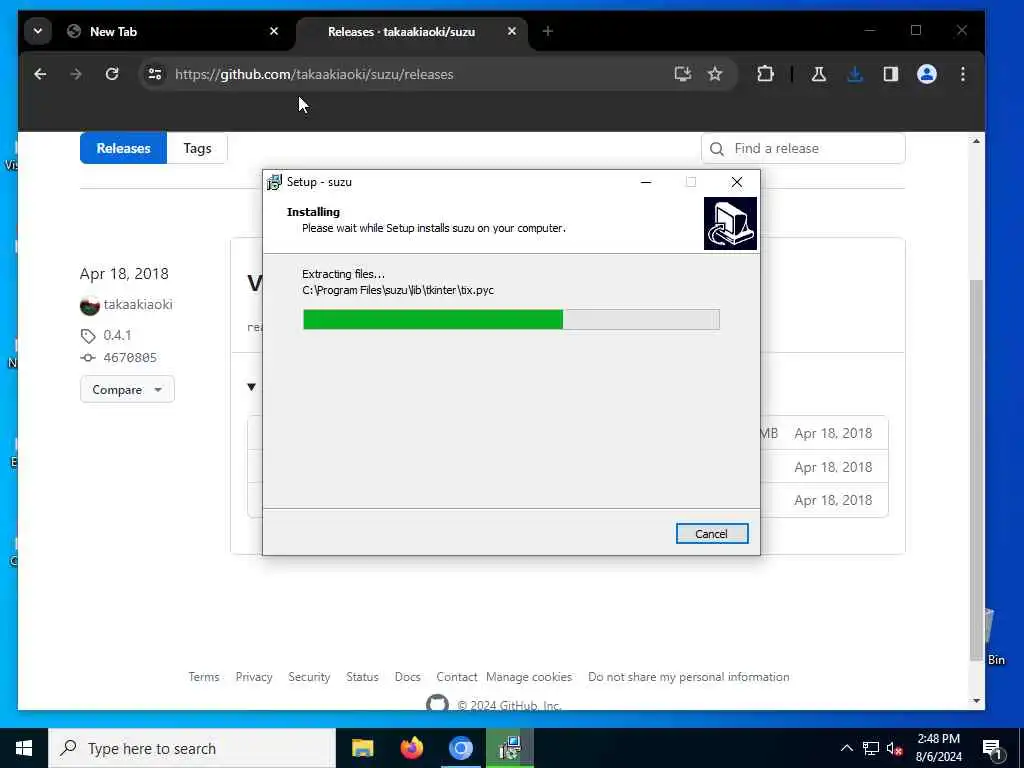1024x768 pixels.
Task: Select the Releases button on GitHub page
Action: [123, 148]
